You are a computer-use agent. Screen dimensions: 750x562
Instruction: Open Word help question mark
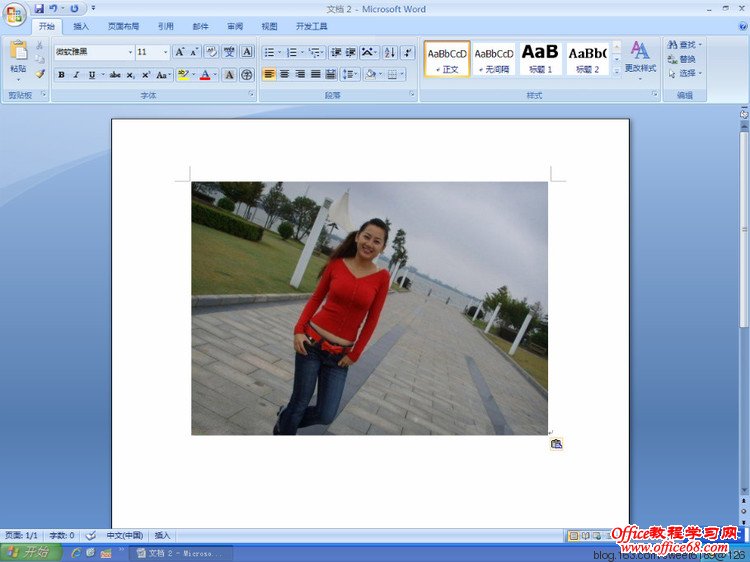(743, 26)
